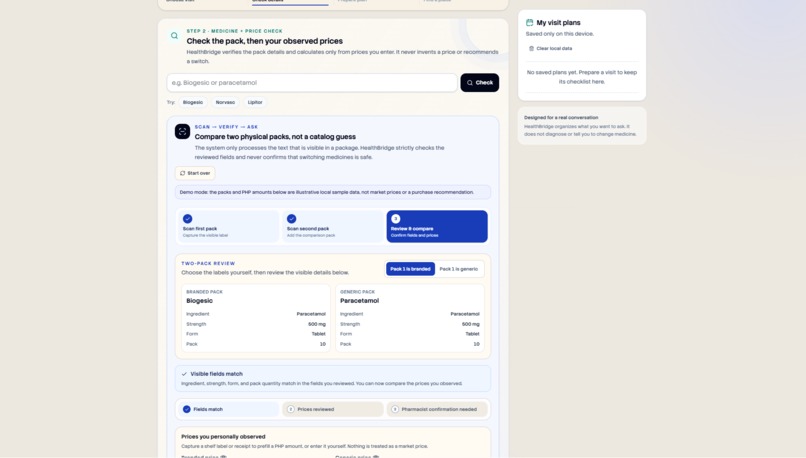Screen dimensions: 806x458
Task: Click Clear local data link
Action: [x=551, y=48]
